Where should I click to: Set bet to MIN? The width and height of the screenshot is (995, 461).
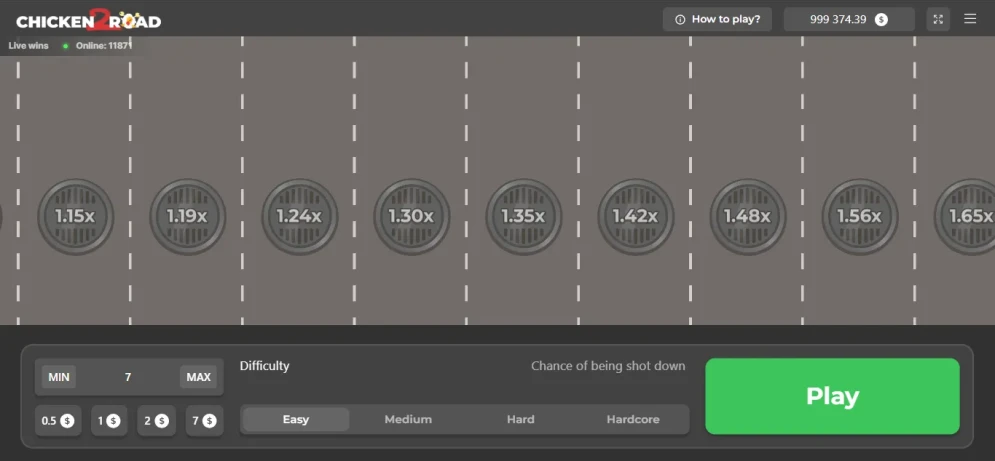tap(59, 377)
